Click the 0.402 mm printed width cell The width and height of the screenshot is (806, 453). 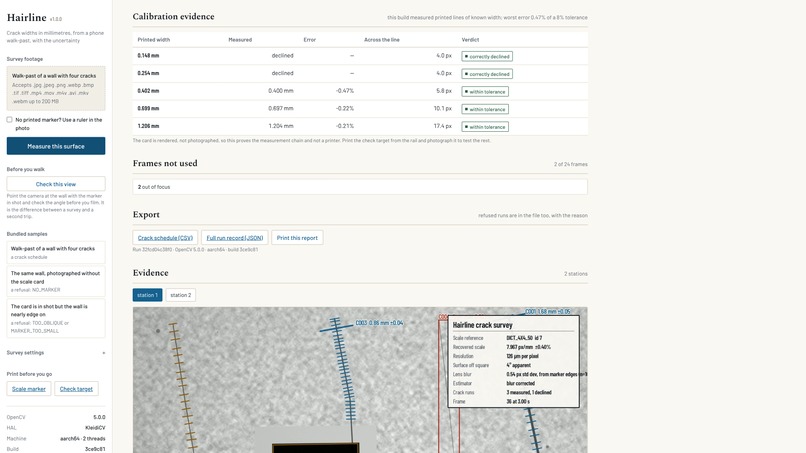pyautogui.click(x=149, y=90)
